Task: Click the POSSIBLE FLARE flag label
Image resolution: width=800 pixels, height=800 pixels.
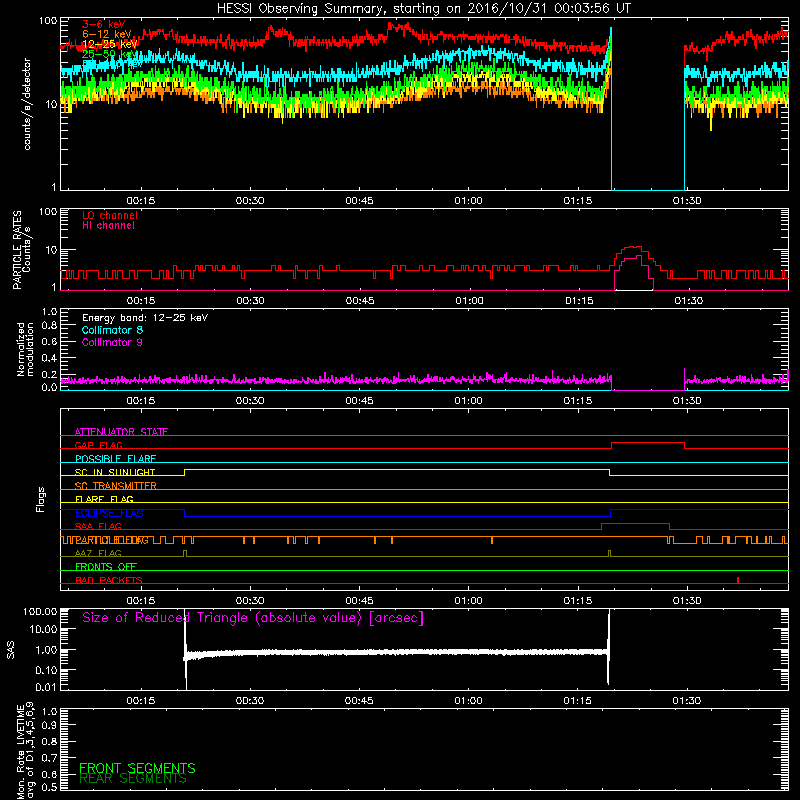Action: (115, 459)
